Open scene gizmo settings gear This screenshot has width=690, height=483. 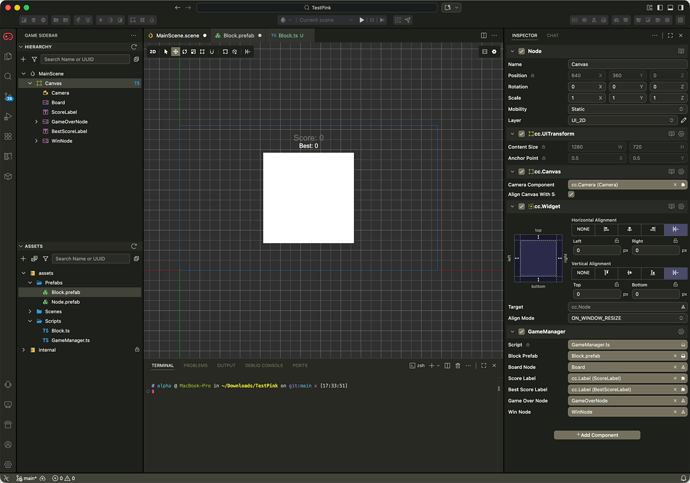click(494, 51)
